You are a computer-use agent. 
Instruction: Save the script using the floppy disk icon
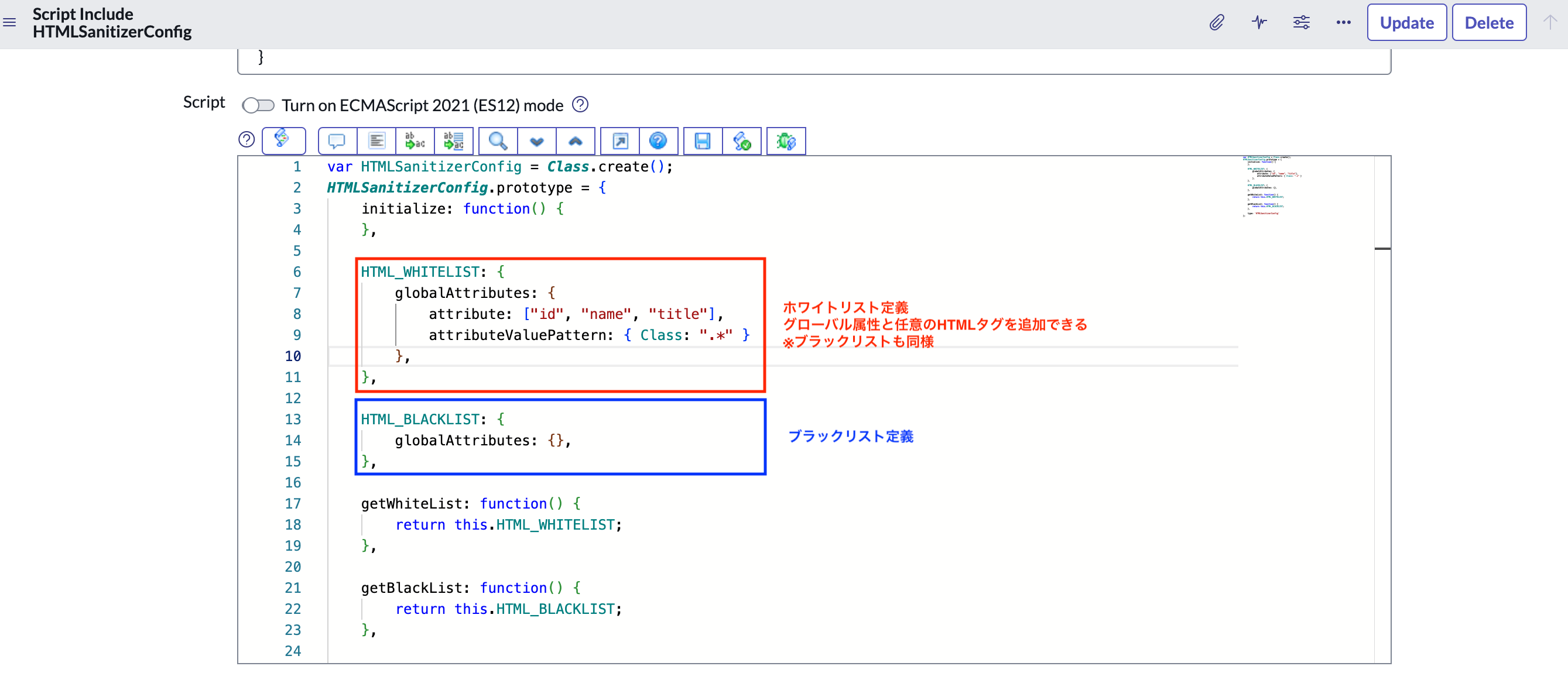click(x=703, y=140)
